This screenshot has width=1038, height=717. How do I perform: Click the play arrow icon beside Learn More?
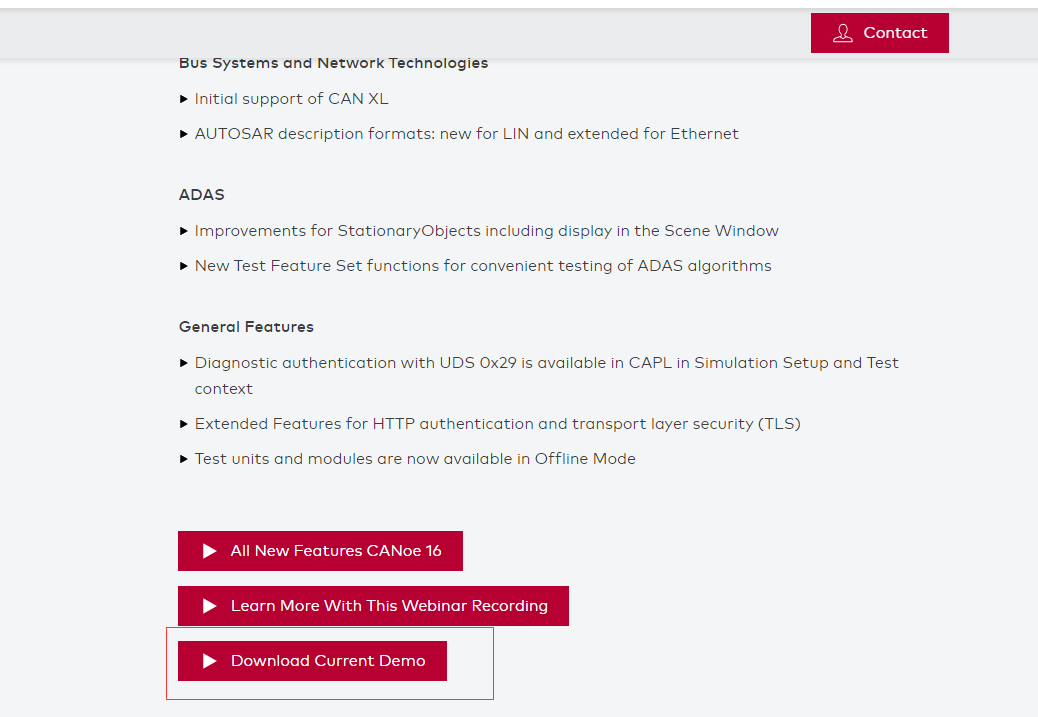pyautogui.click(x=209, y=606)
